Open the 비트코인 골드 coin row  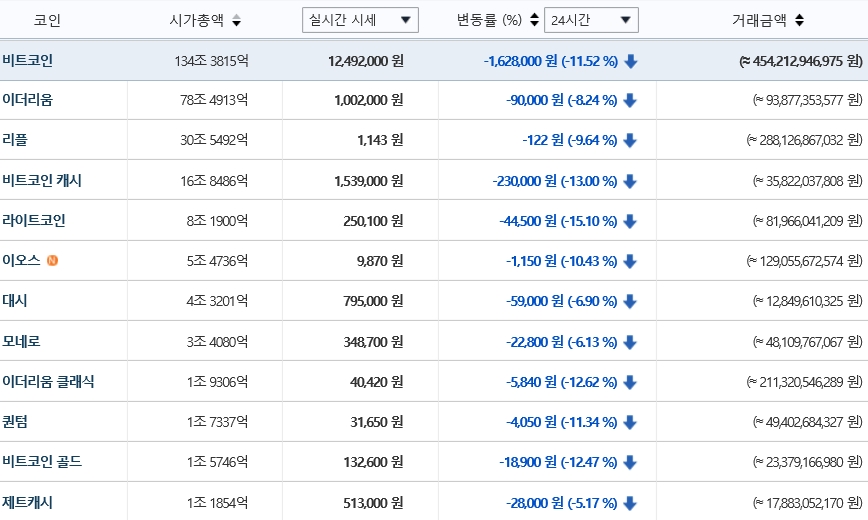coord(434,462)
